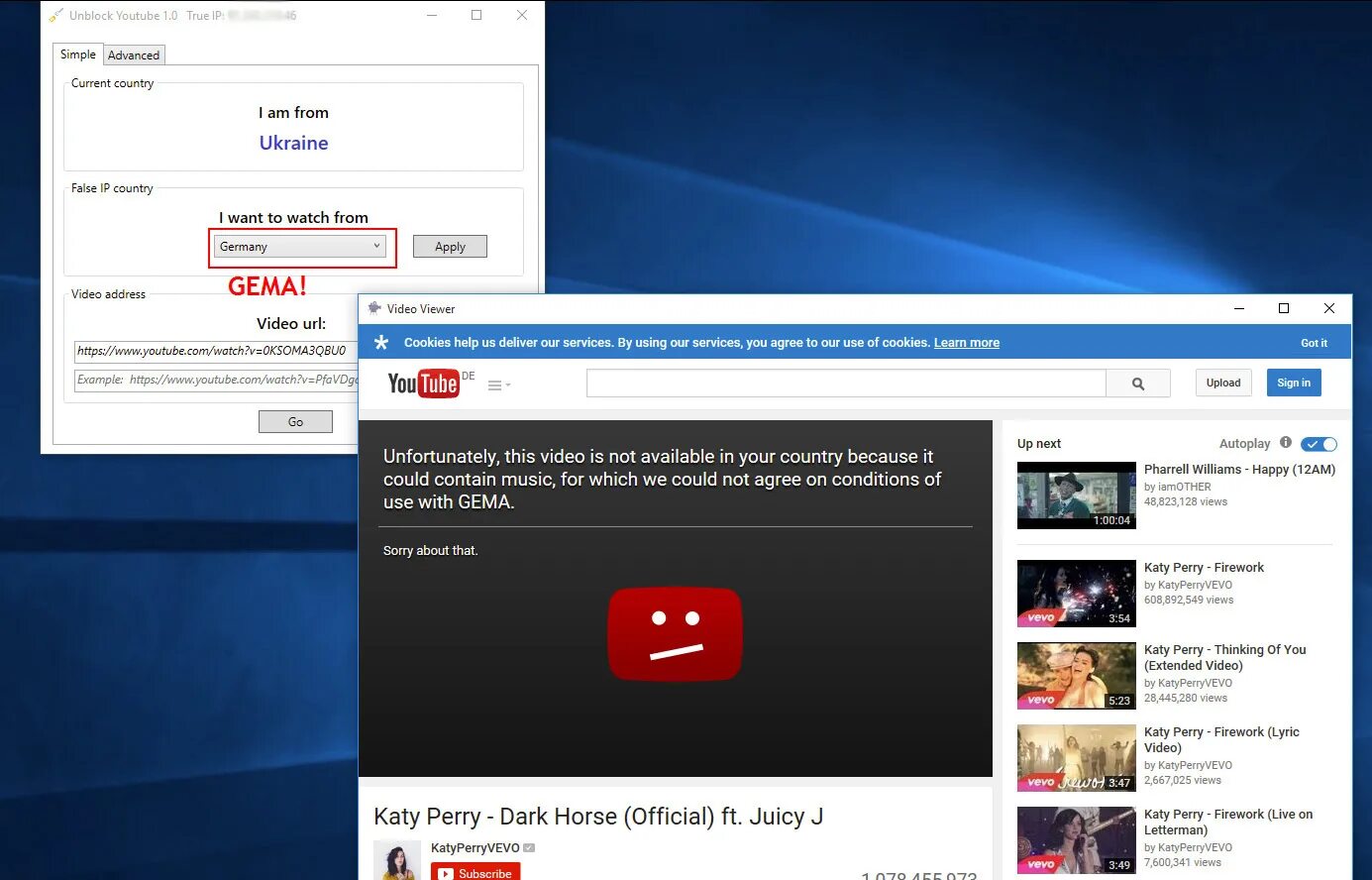Open Pharrell Williams Happy video thumbnail
The width and height of the screenshot is (1372, 880).
click(1077, 495)
